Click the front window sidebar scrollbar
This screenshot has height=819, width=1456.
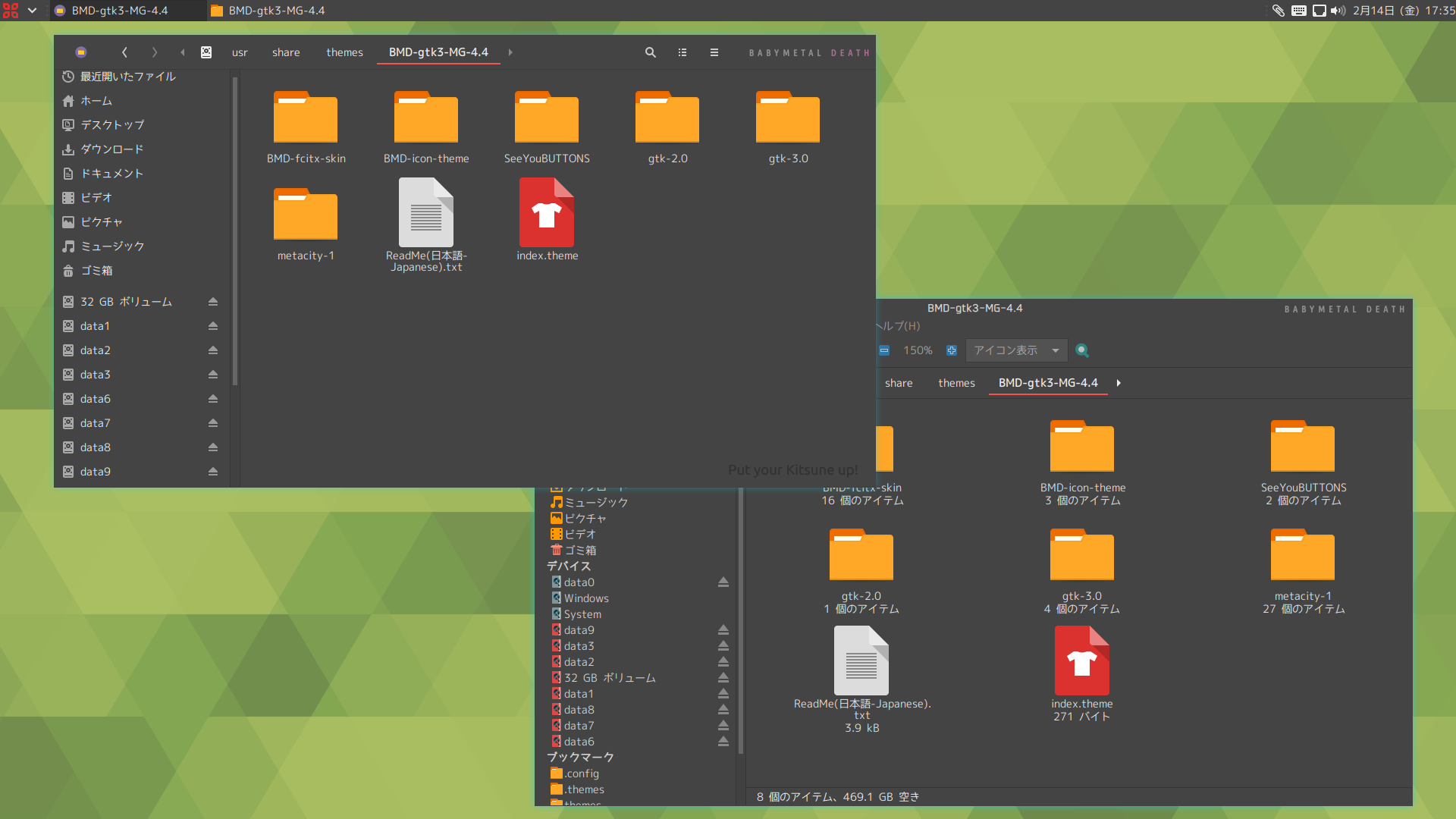coord(235,231)
